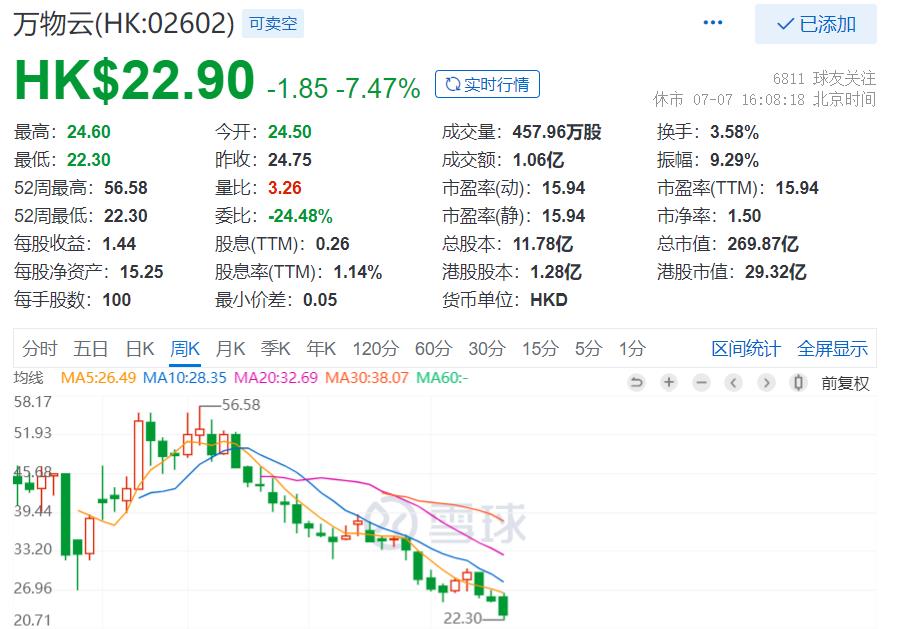Pick the 5分 interval tab
The height and width of the screenshot is (629, 897).
click(x=588, y=348)
